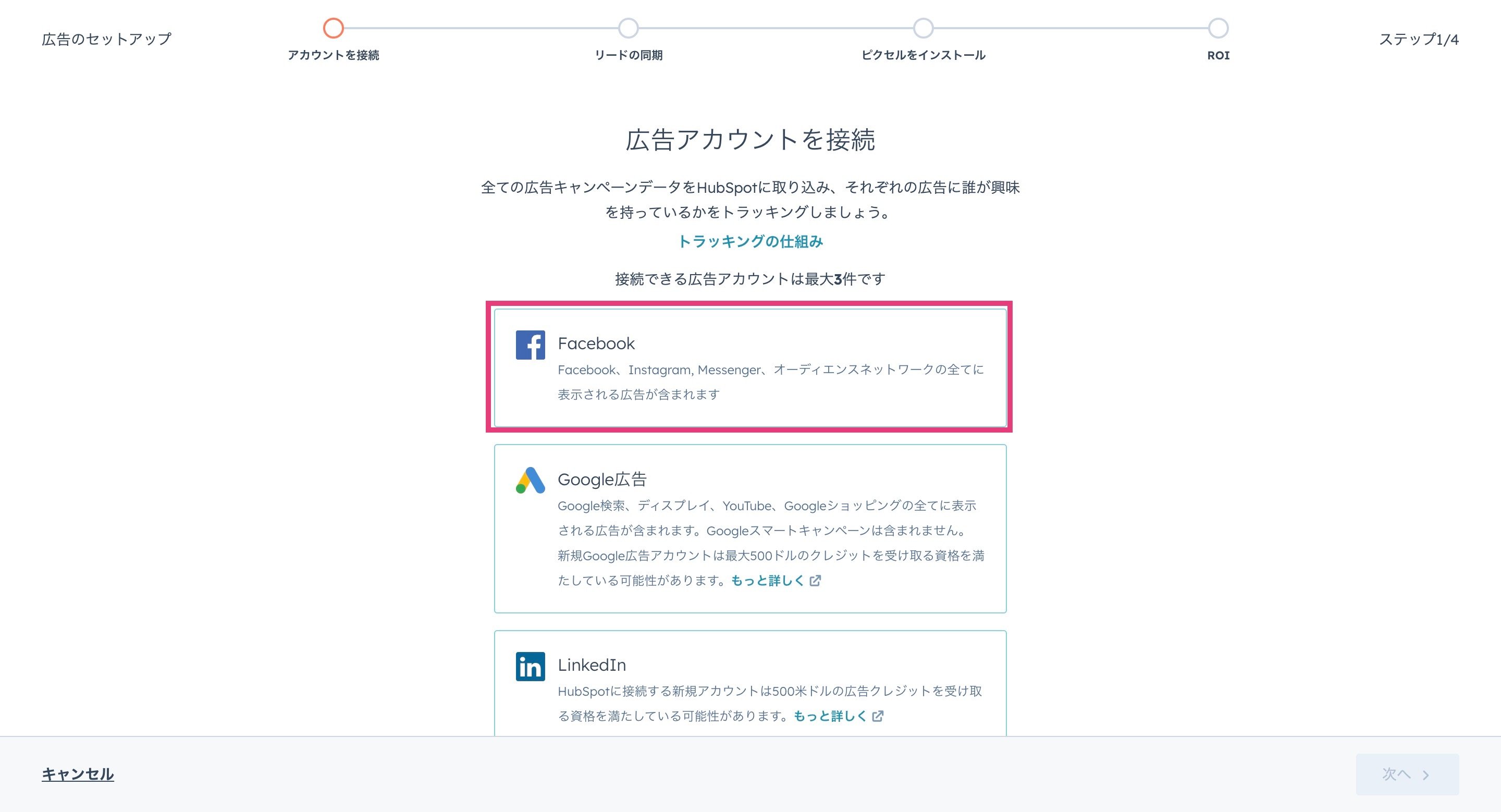Screen dimensions: 1501x812
Task: Click the 接続できる広告アカウントは最大3件です text
Action: 750,279
